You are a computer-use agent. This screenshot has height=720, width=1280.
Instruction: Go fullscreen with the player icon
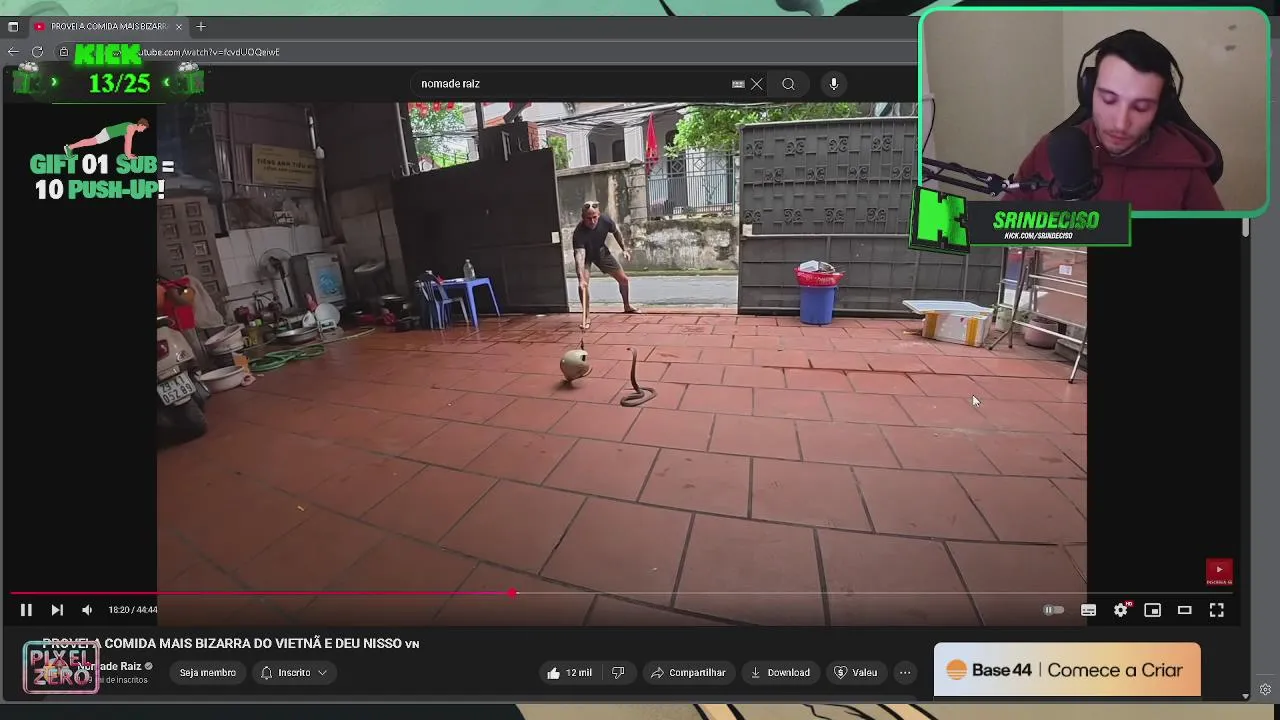point(1216,610)
